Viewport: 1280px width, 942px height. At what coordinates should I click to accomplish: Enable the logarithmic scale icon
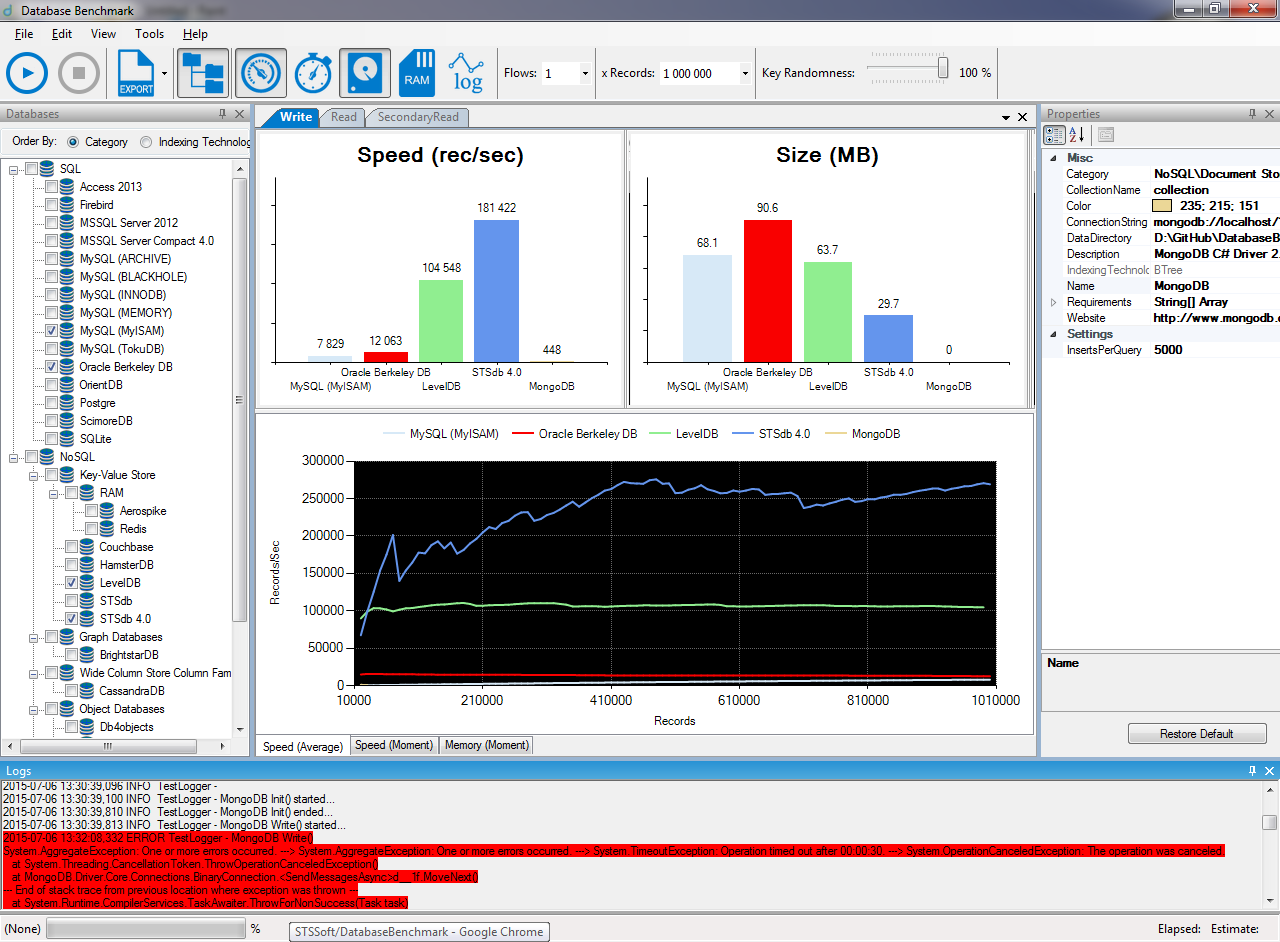(467, 73)
